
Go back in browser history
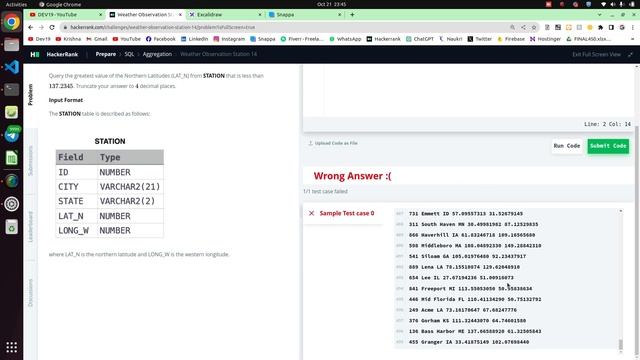(x=31, y=27)
